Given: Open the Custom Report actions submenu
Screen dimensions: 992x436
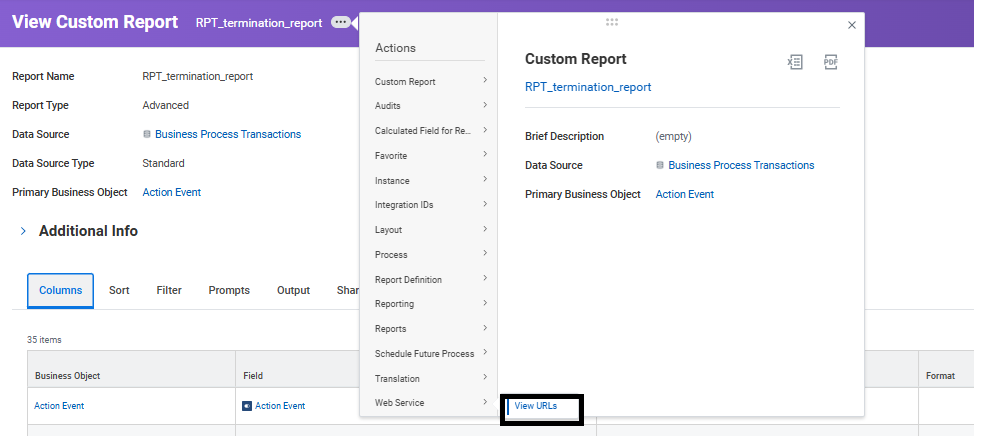Looking at the screenshot, I should [430, 81].
